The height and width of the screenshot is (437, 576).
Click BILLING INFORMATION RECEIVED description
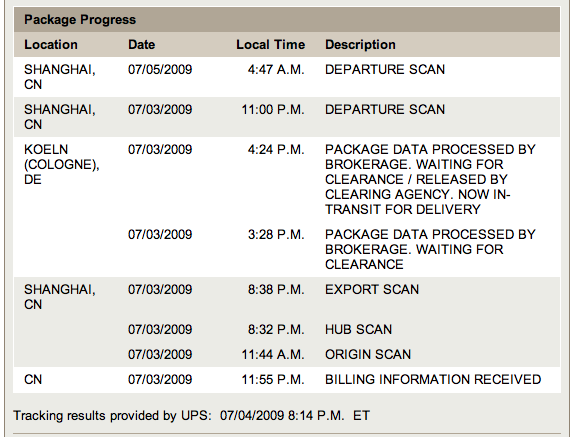pyautogui.click(x=433, y=379)
